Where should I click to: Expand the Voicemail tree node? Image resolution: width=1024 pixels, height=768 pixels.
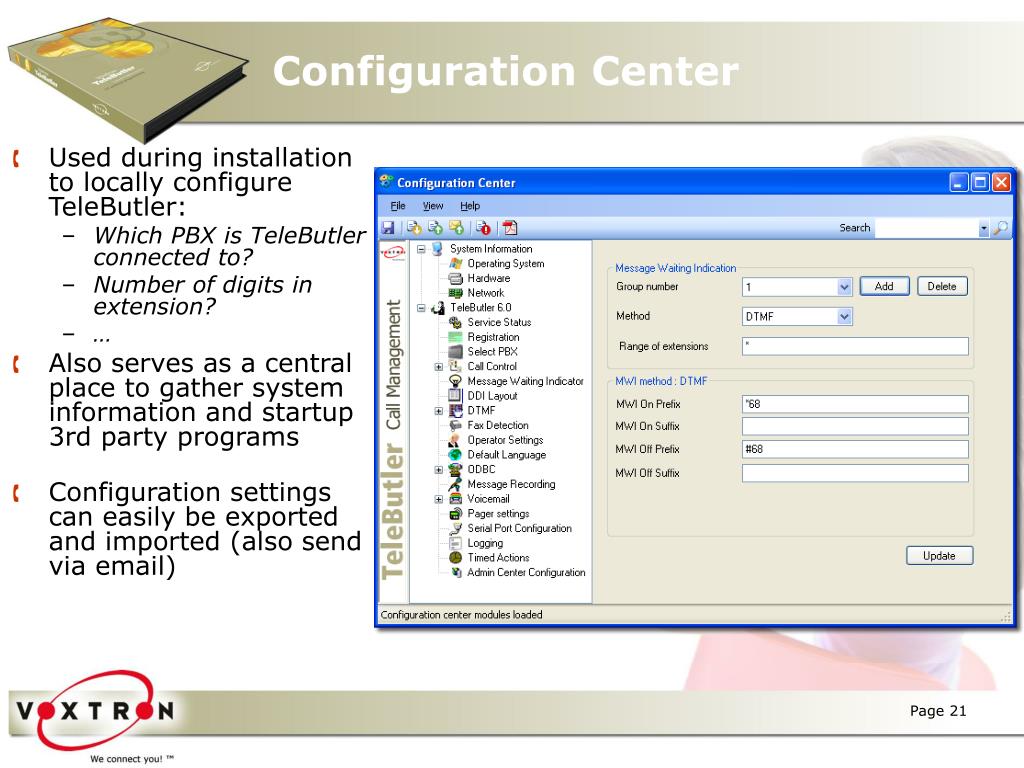439,500
